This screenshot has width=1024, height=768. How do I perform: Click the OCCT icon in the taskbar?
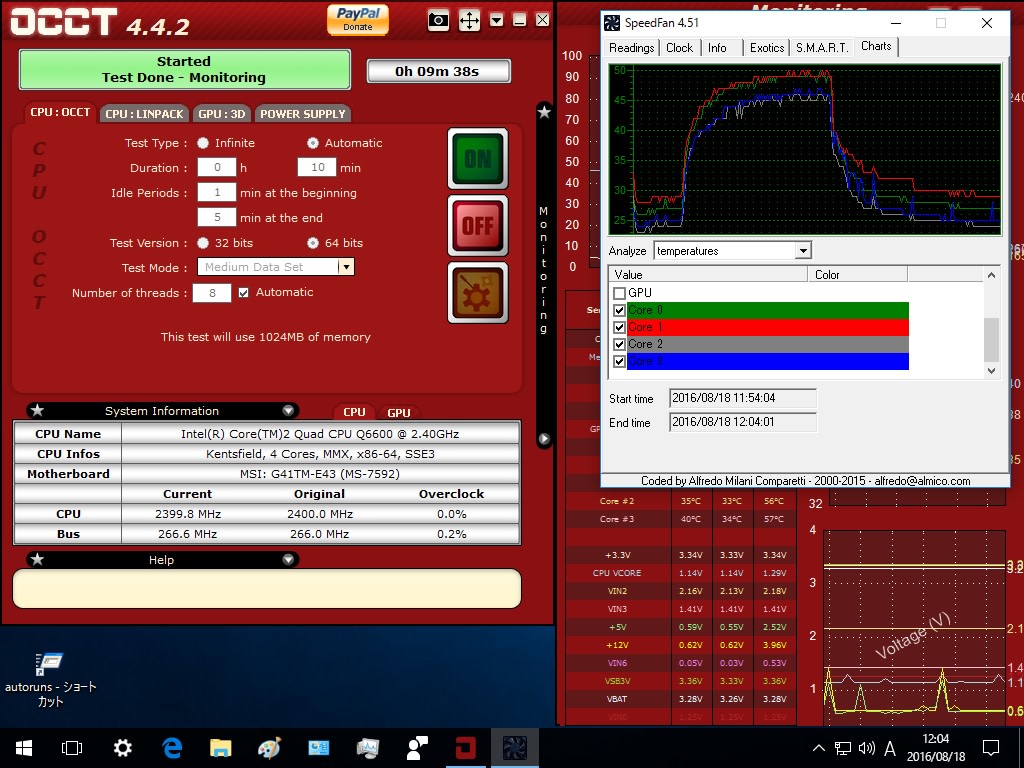pyautogui.click(x=466, y=748)
